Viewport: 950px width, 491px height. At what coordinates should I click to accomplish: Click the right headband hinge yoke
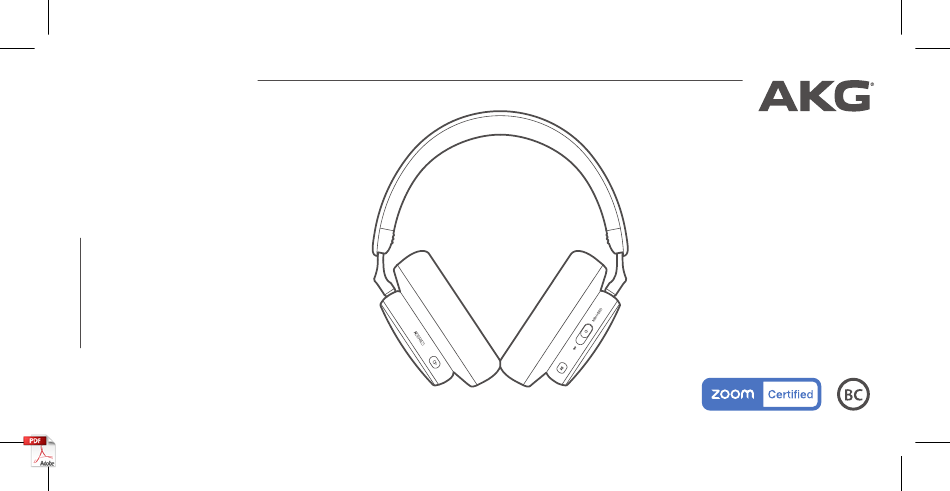620,273
